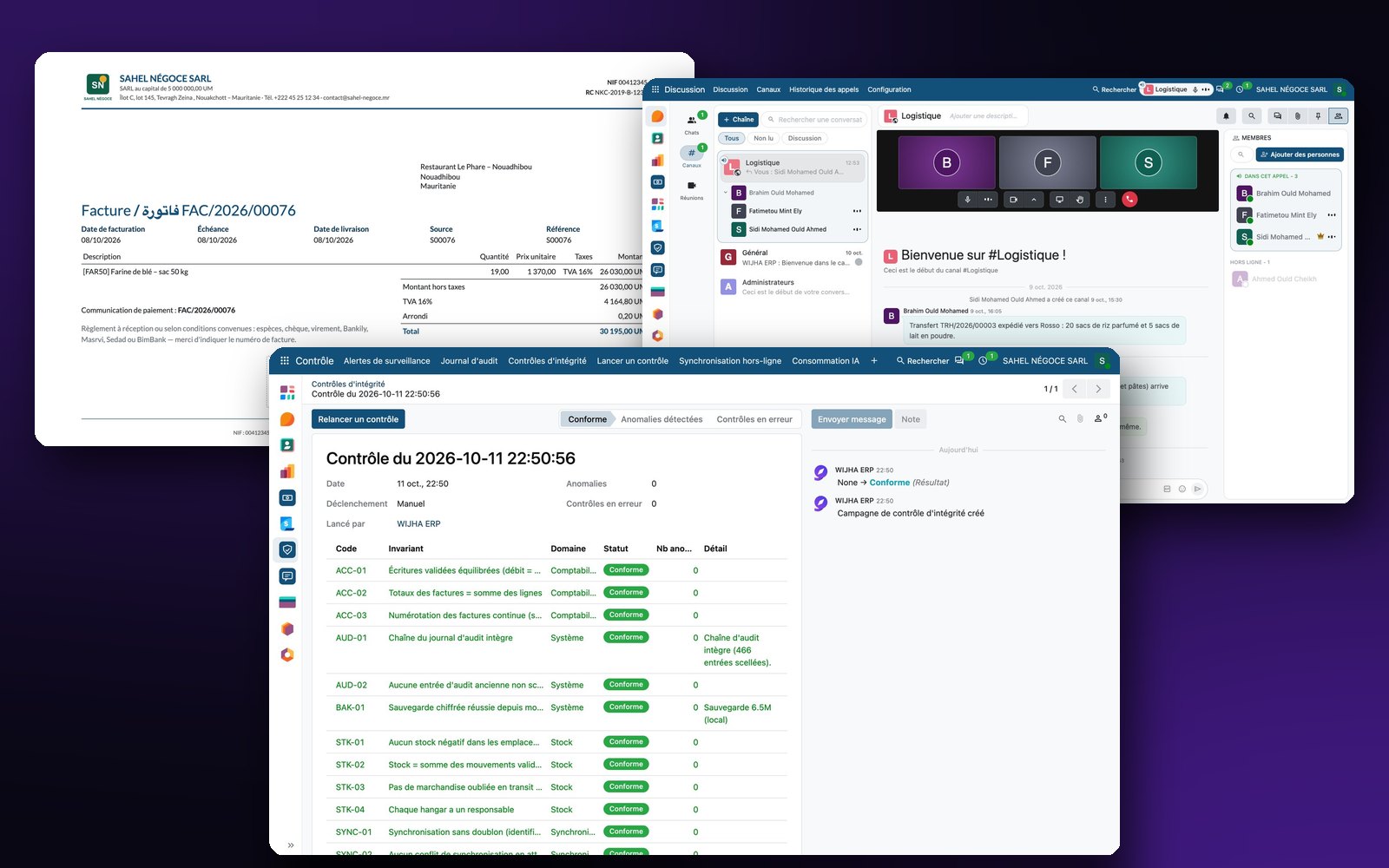Select the Anomalies détectées status
The image size is (1389, 868).
tap(662, 419)
